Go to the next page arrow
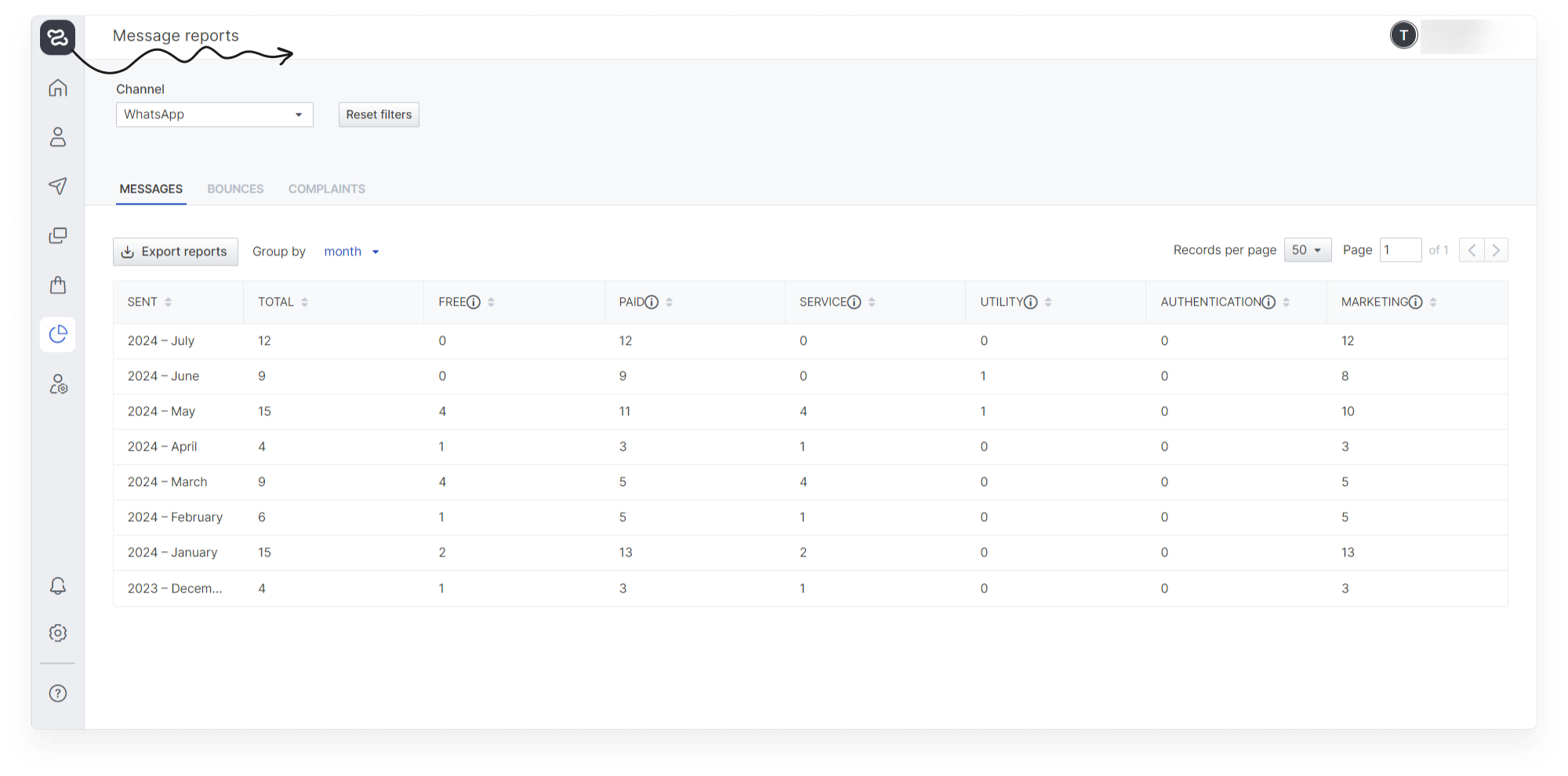The height and width of the screenshot is (776, 1568). [1496, 250]
